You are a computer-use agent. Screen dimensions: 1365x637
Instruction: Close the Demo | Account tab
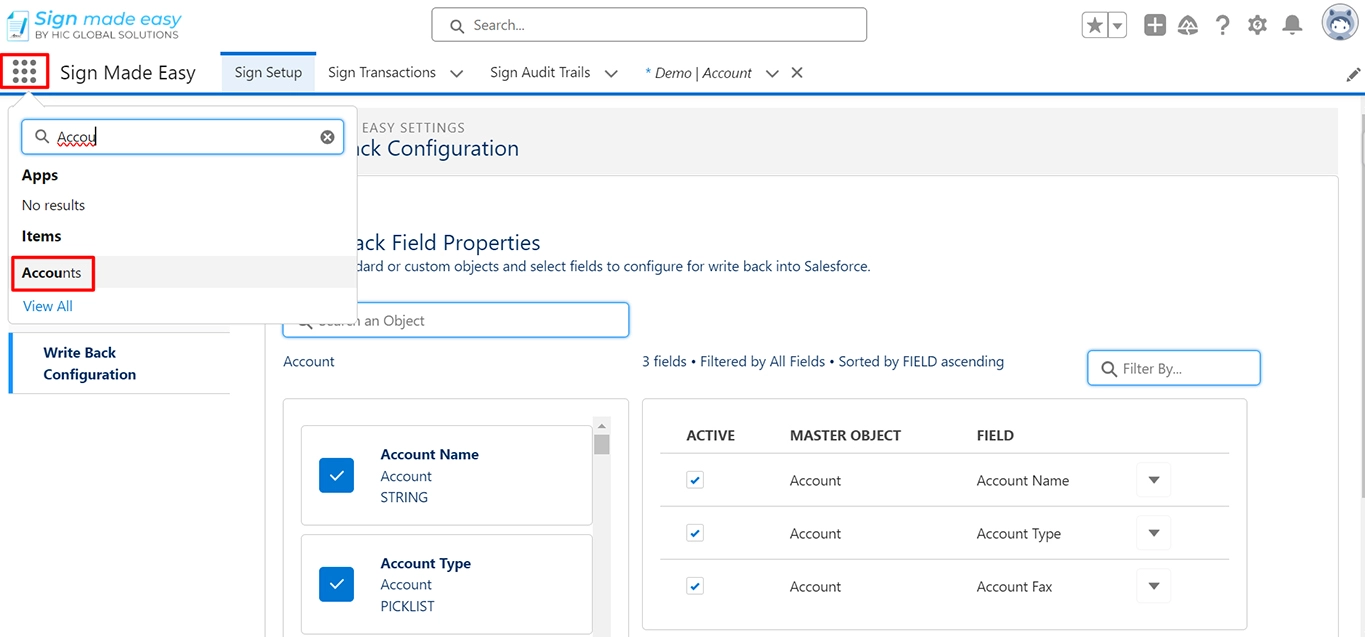(797, 73)
